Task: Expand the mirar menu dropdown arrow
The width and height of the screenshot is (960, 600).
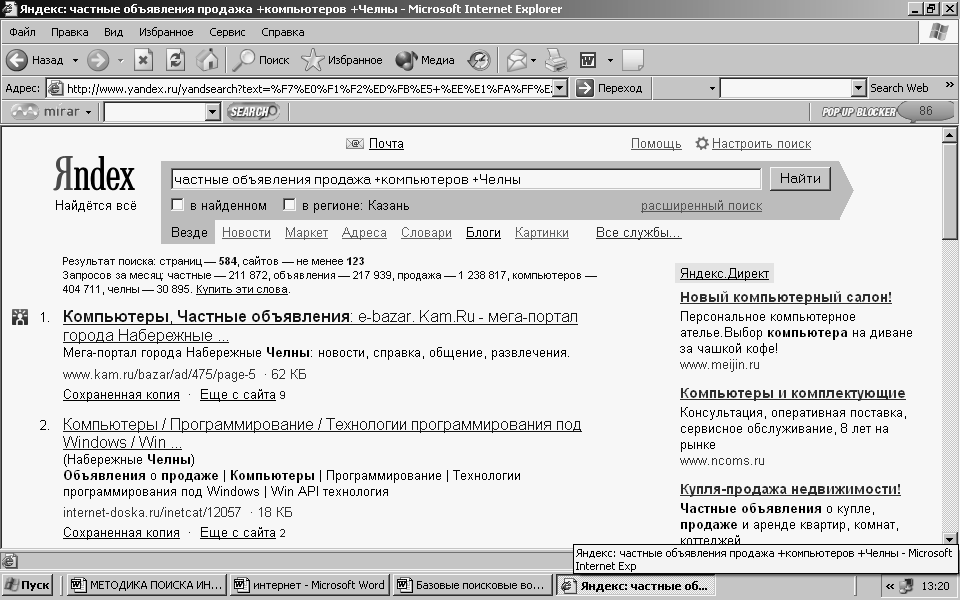Action: pyautogui.click(x=89, y=112)
